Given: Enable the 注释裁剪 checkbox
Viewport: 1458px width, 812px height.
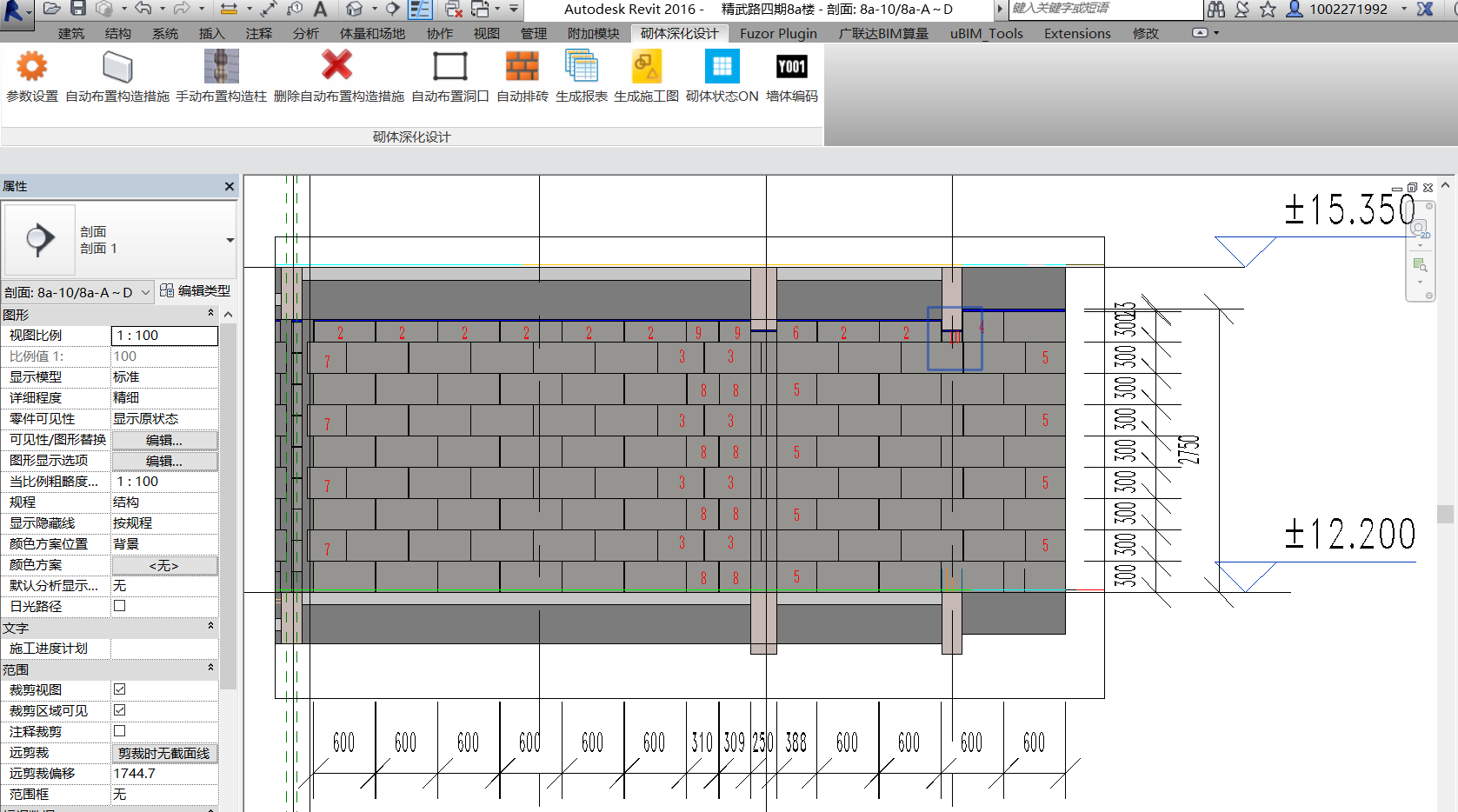Looking at the screenshot, I should point(120,731).
